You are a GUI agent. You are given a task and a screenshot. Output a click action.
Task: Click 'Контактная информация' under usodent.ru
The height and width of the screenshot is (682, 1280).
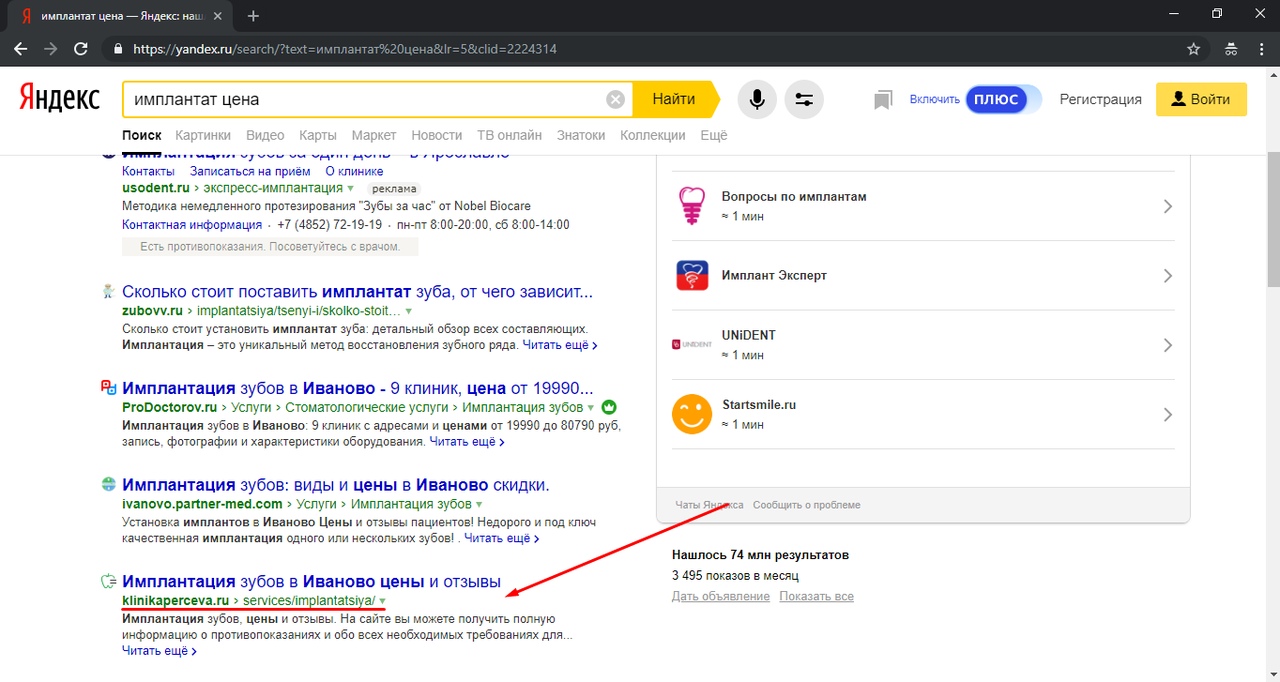(x=192, y=225)
